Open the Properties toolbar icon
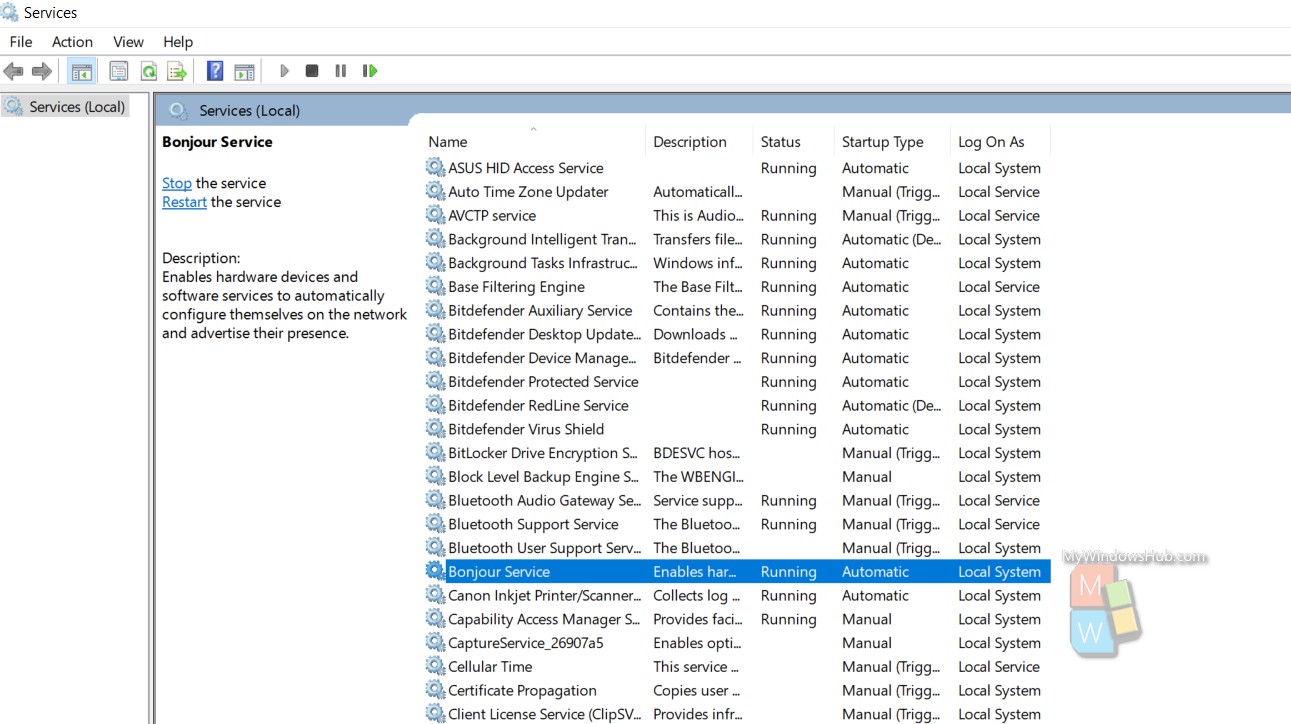This screenshot has width=1291, height=724. point(119,71)
